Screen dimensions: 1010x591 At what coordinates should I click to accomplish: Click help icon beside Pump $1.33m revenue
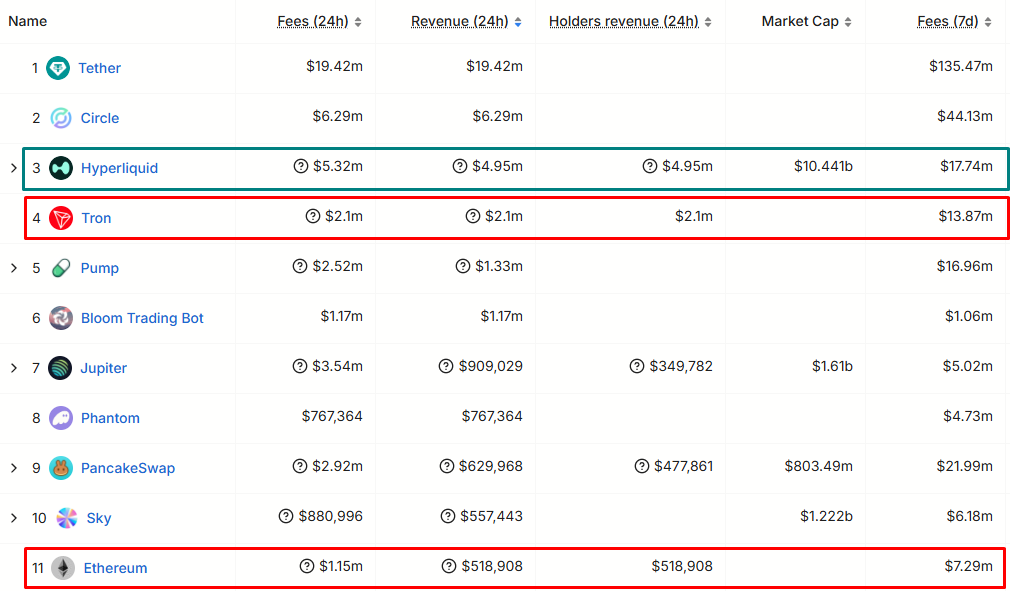(462, 266)
